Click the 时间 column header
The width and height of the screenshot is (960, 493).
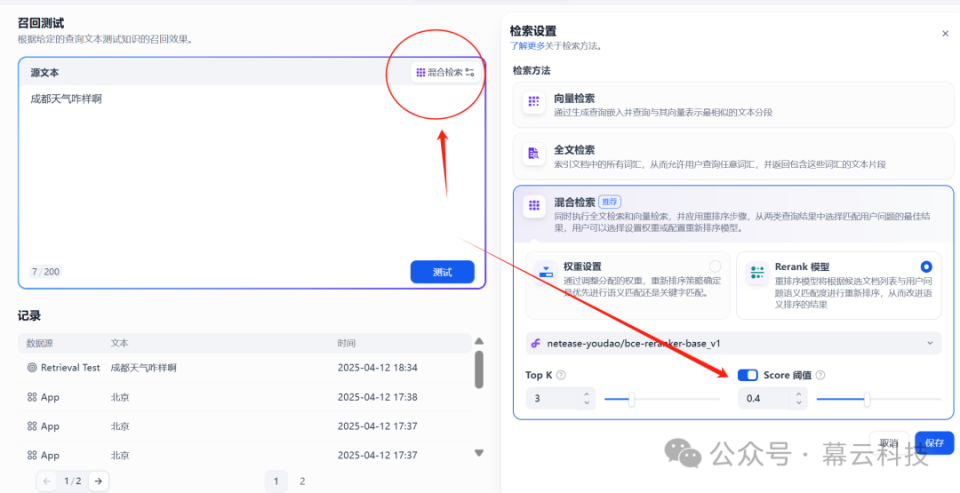click(x=346, y=343)
